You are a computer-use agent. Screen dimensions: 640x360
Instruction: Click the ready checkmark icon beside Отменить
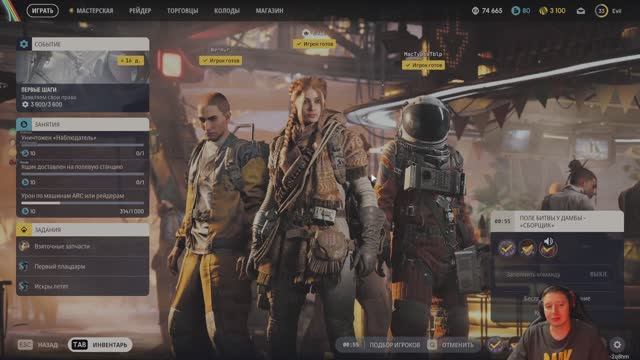pos(495,345)
